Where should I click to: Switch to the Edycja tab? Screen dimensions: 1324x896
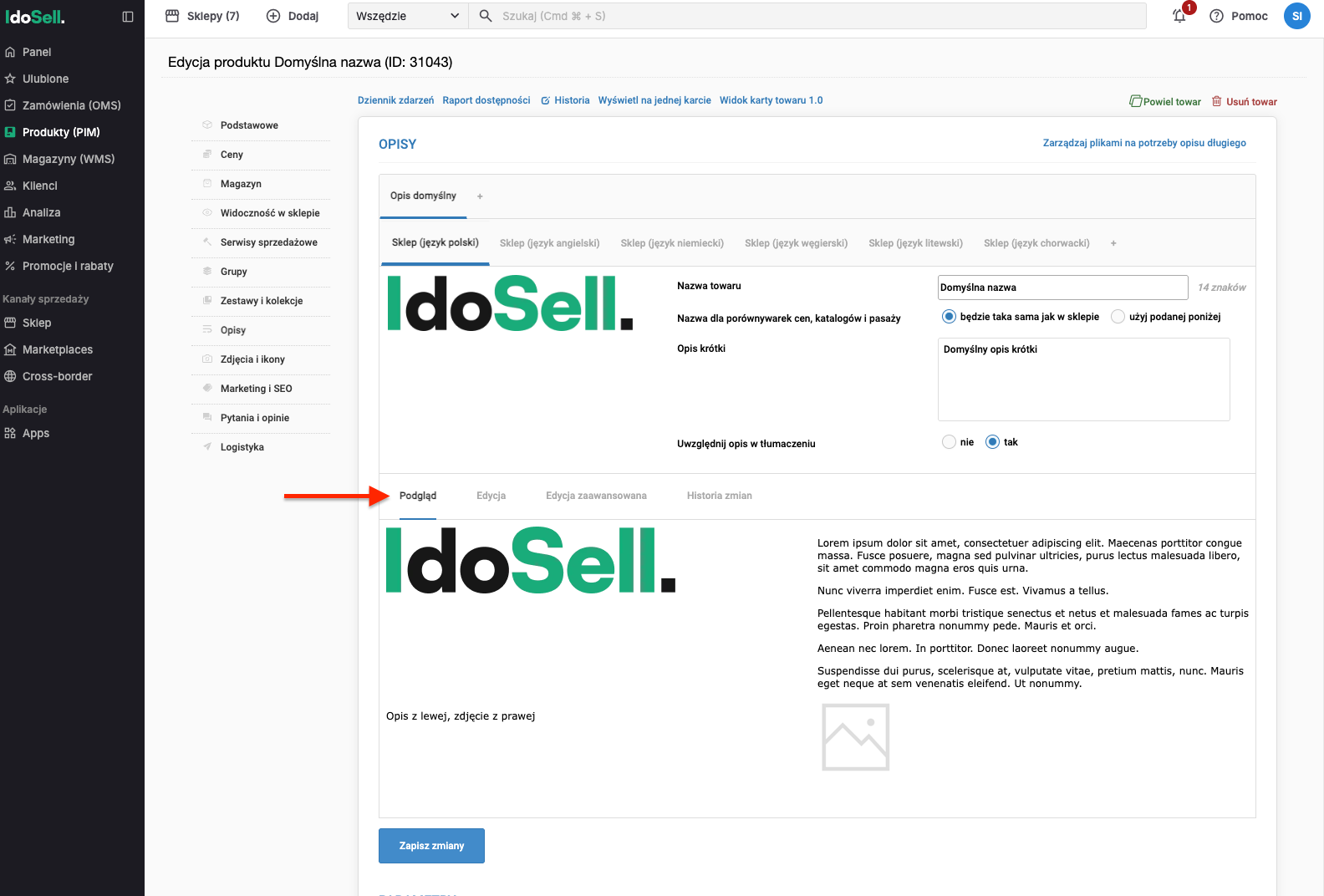[491, 496]
